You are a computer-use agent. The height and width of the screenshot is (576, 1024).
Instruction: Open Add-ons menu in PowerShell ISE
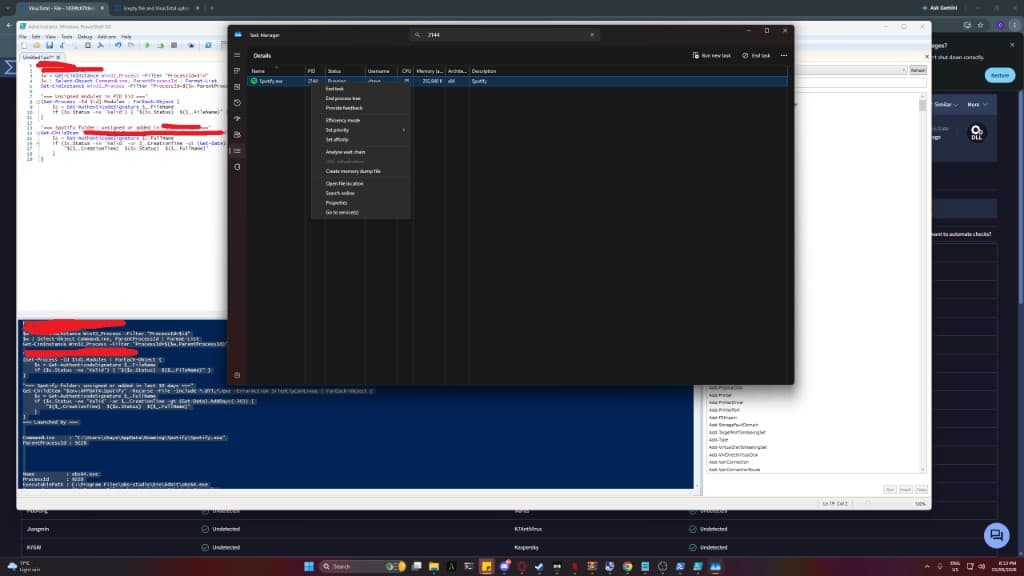pyautogui.click(x=107, y=37)
